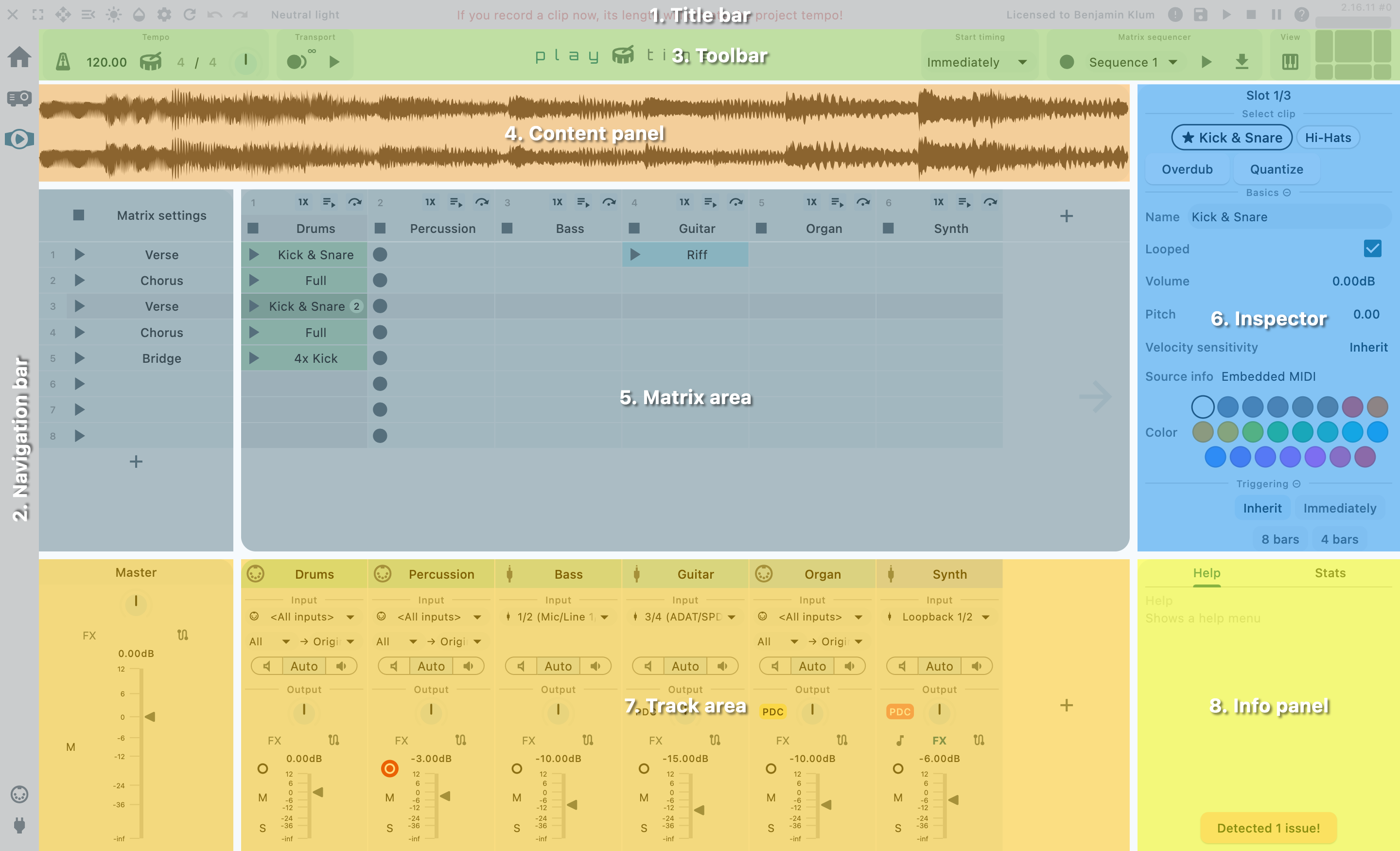The image size is (1400, 851).
Task: Open the Home view in the navigation bar
Action: click(x=19, y=57)
